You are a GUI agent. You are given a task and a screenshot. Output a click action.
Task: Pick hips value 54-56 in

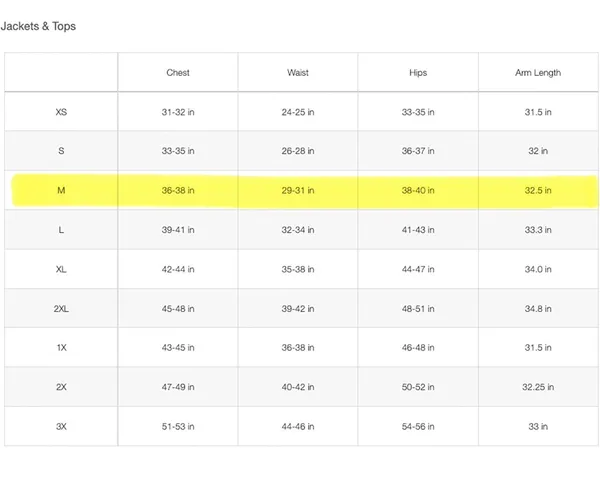(x=418, y=427)
